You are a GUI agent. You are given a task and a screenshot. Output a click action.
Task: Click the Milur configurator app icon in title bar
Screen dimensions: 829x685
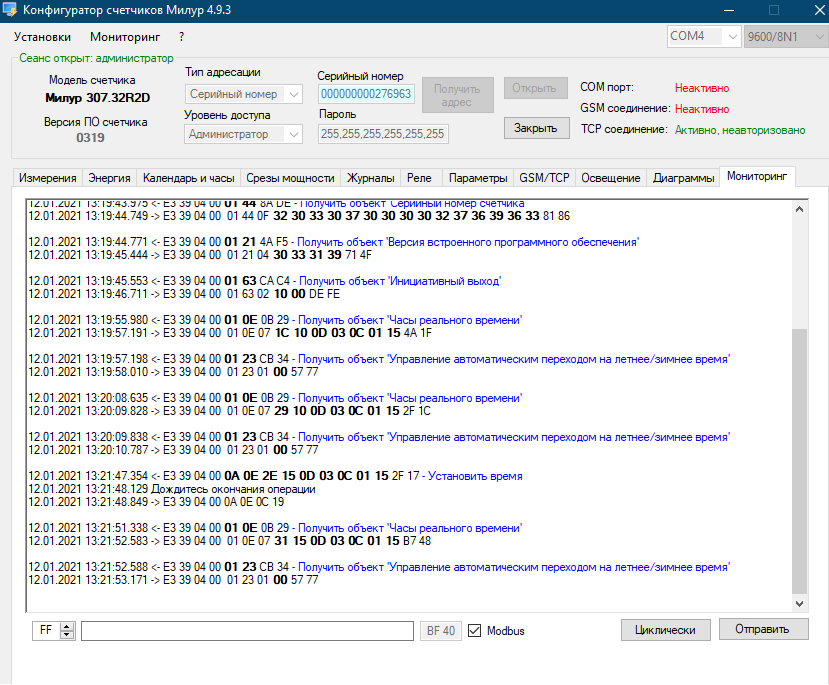pos(10,10)
